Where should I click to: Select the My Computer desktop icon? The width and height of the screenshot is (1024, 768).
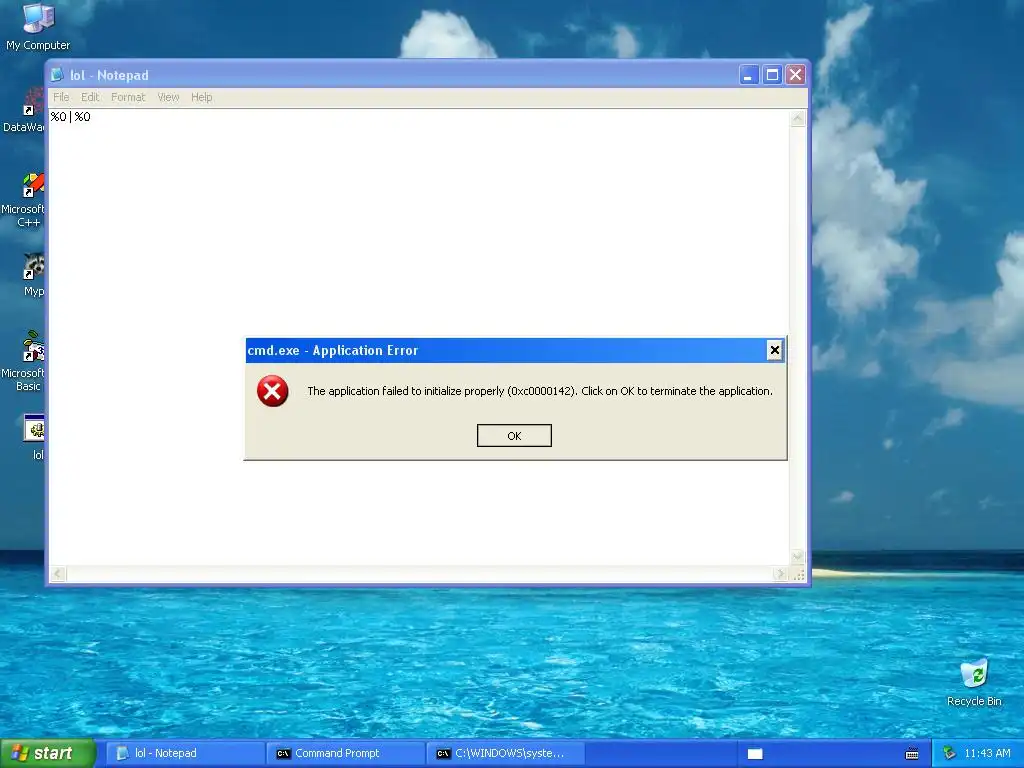pos(38,27)
